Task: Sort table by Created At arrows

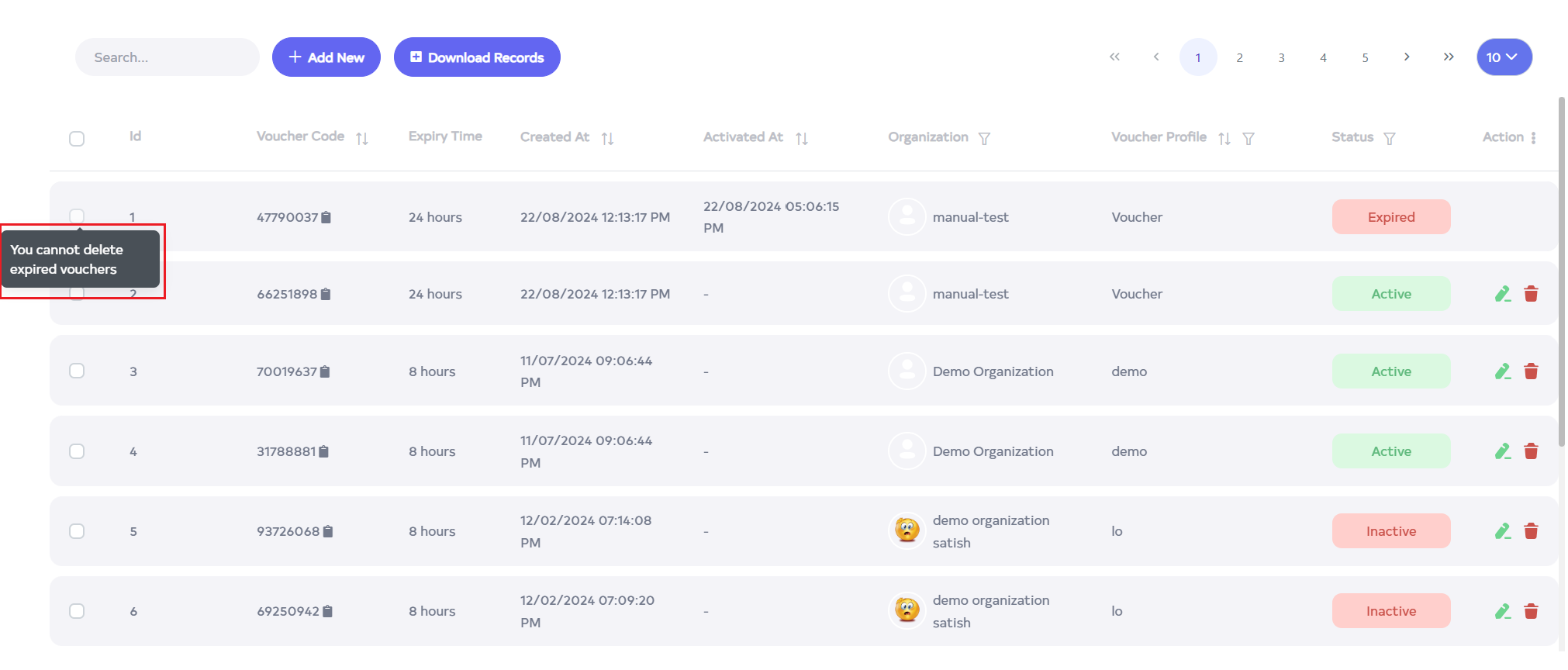Action: 607,138
